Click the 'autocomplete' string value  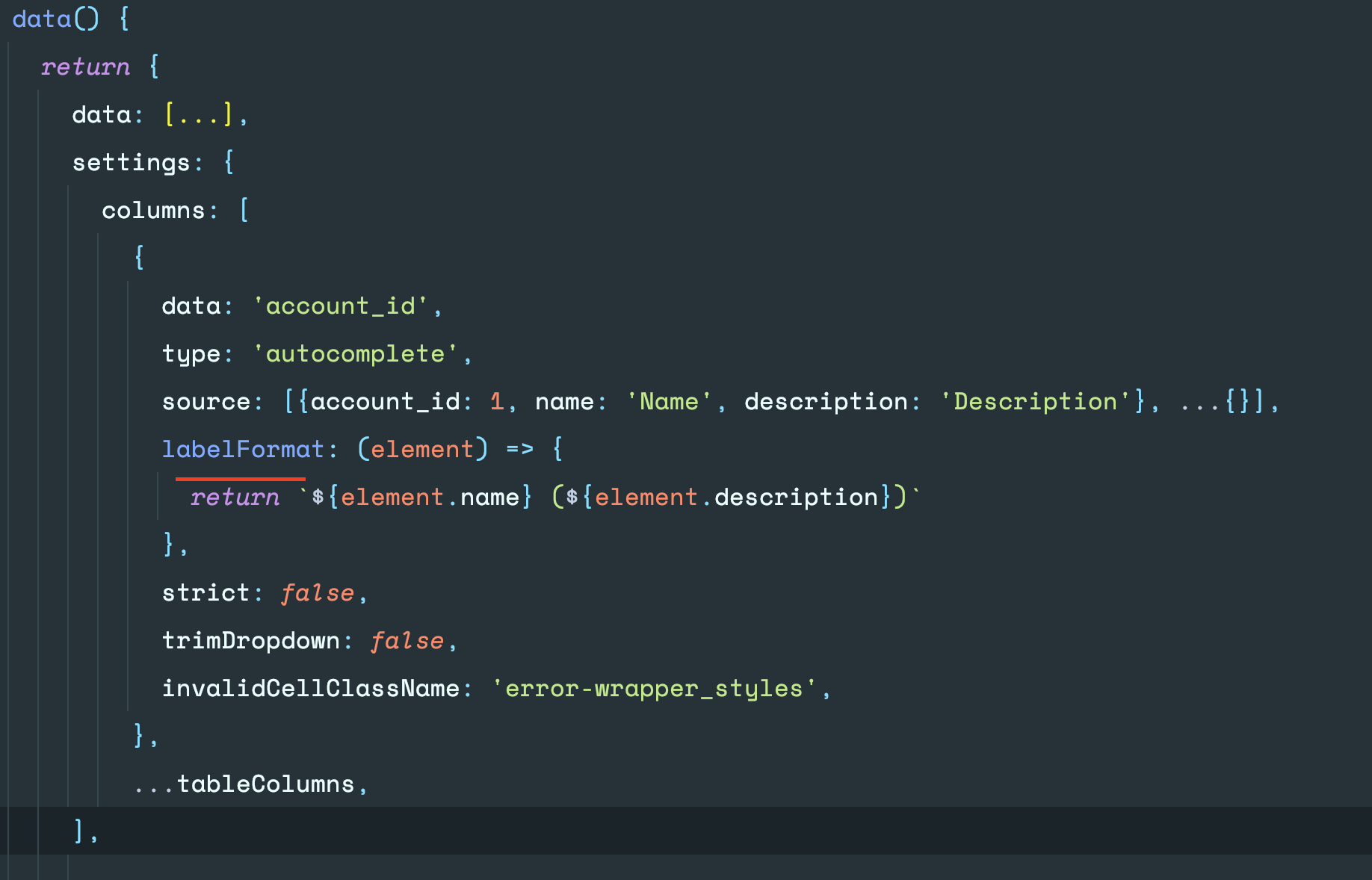(355, 353)
